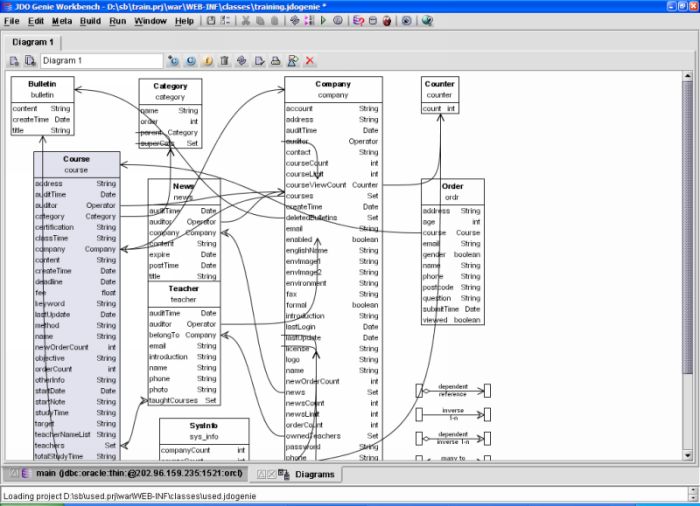Click the duplicate diagram icon
This screenshot has height=506, width=700.
click(30, 61)
